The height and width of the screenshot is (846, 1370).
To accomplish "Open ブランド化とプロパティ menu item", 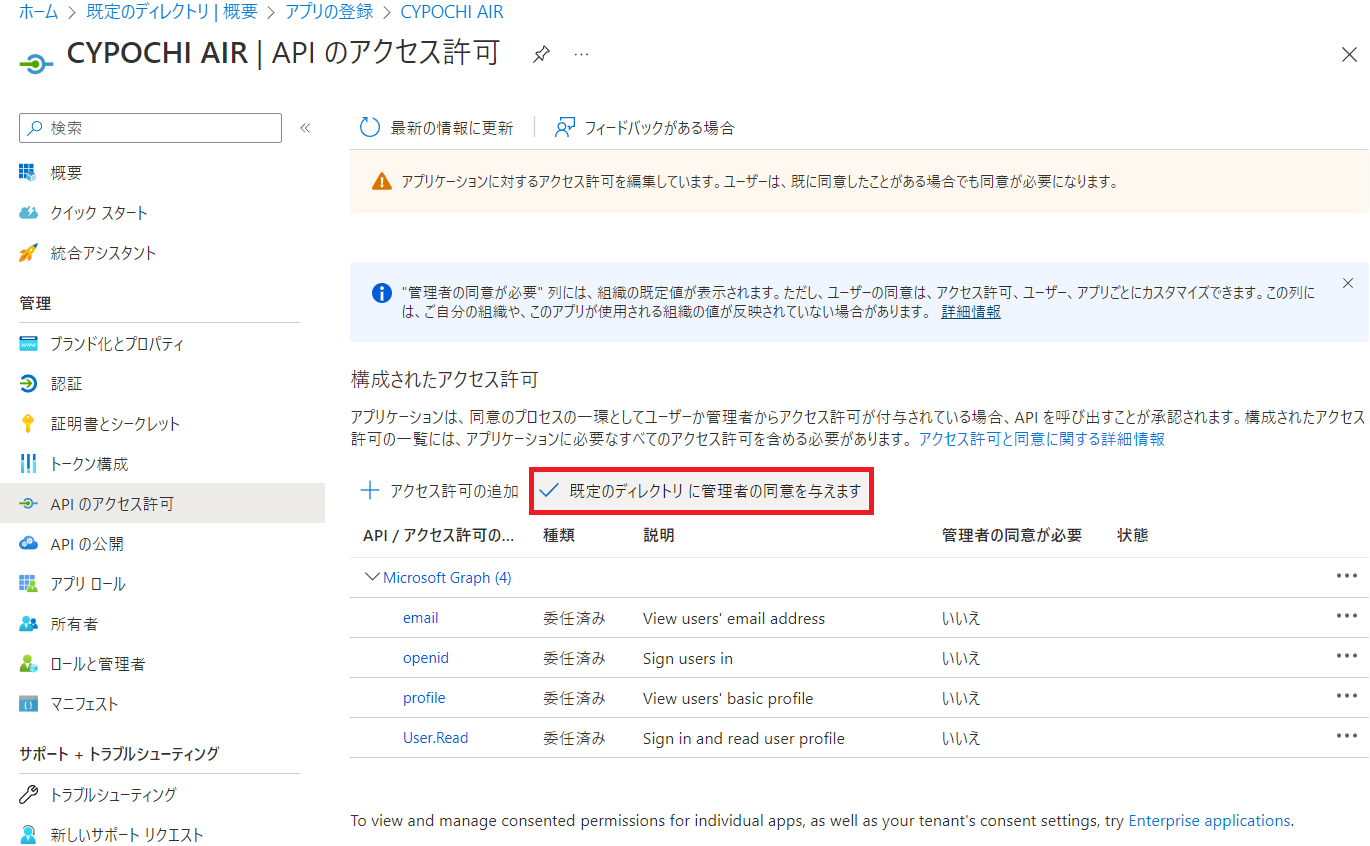I will pos(117,344).
